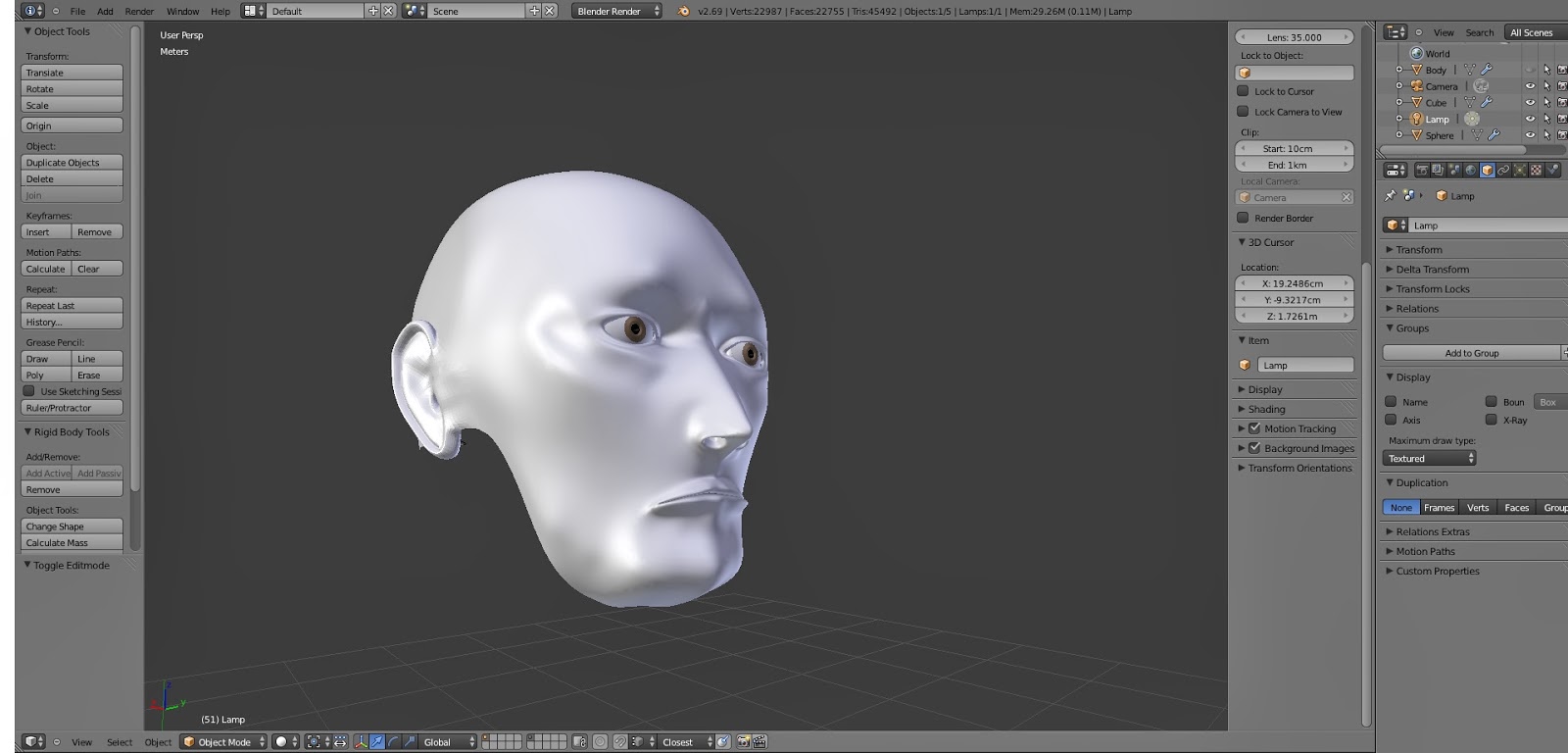Open the Object Mode dropdown

point(224,742)
